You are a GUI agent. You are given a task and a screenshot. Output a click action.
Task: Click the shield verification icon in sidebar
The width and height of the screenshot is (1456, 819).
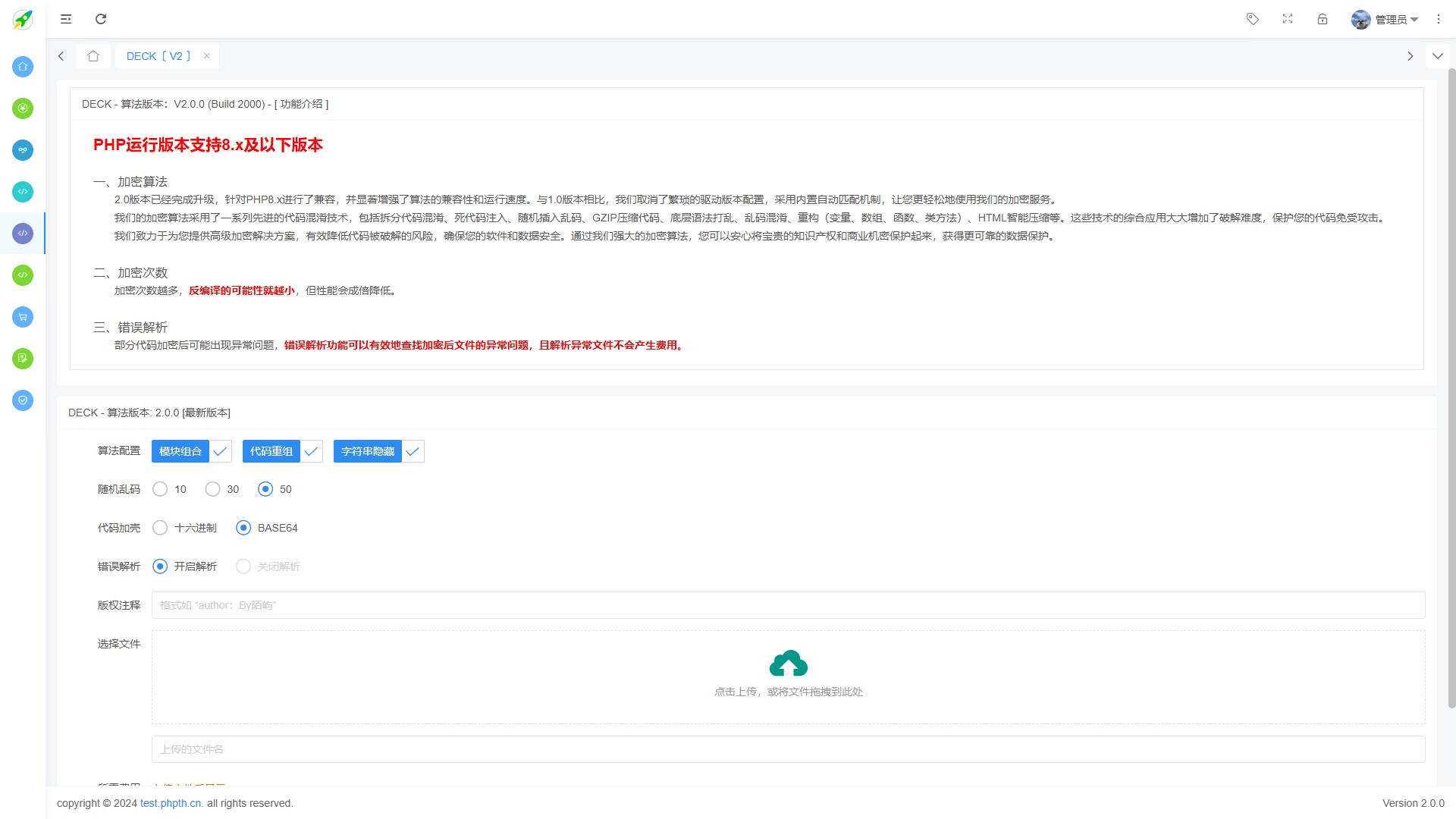coord(22,400)
